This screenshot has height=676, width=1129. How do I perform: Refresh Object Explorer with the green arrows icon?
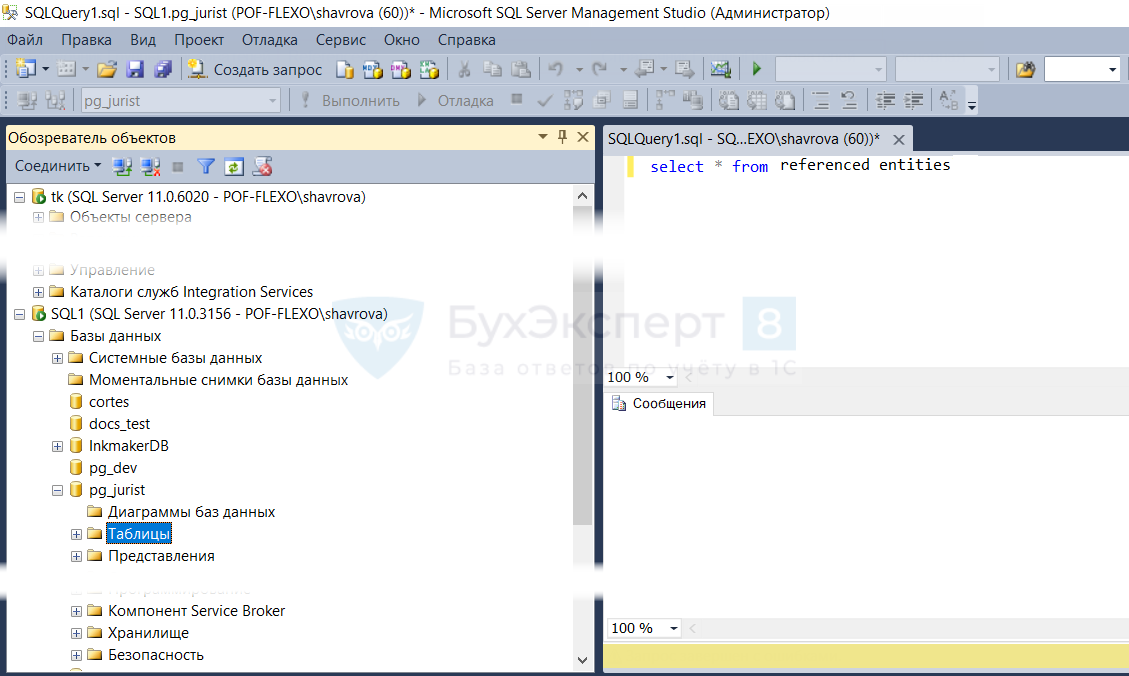tap(234, 167)
